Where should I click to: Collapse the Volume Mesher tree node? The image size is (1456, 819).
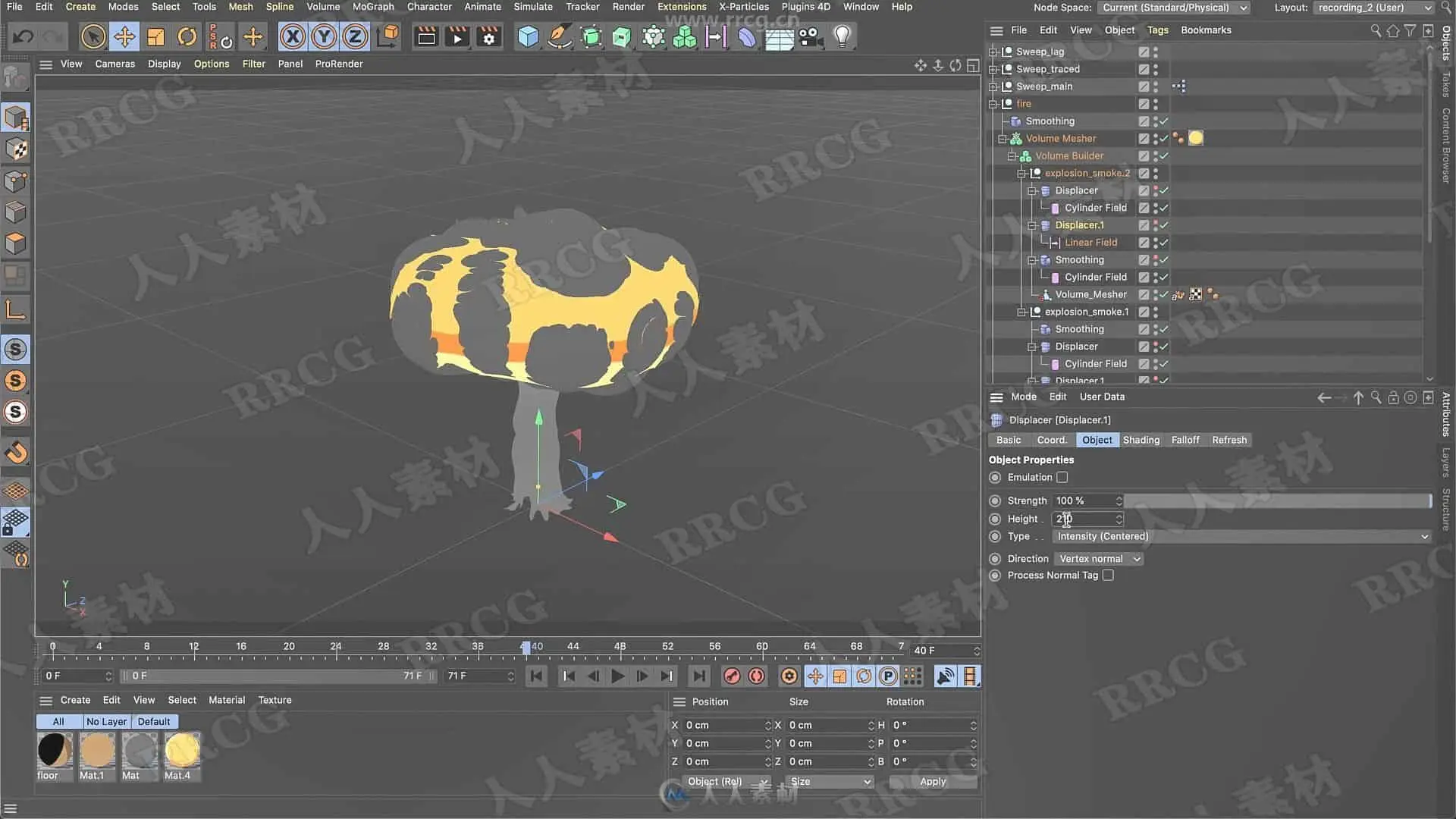[x=1003, y=139]
